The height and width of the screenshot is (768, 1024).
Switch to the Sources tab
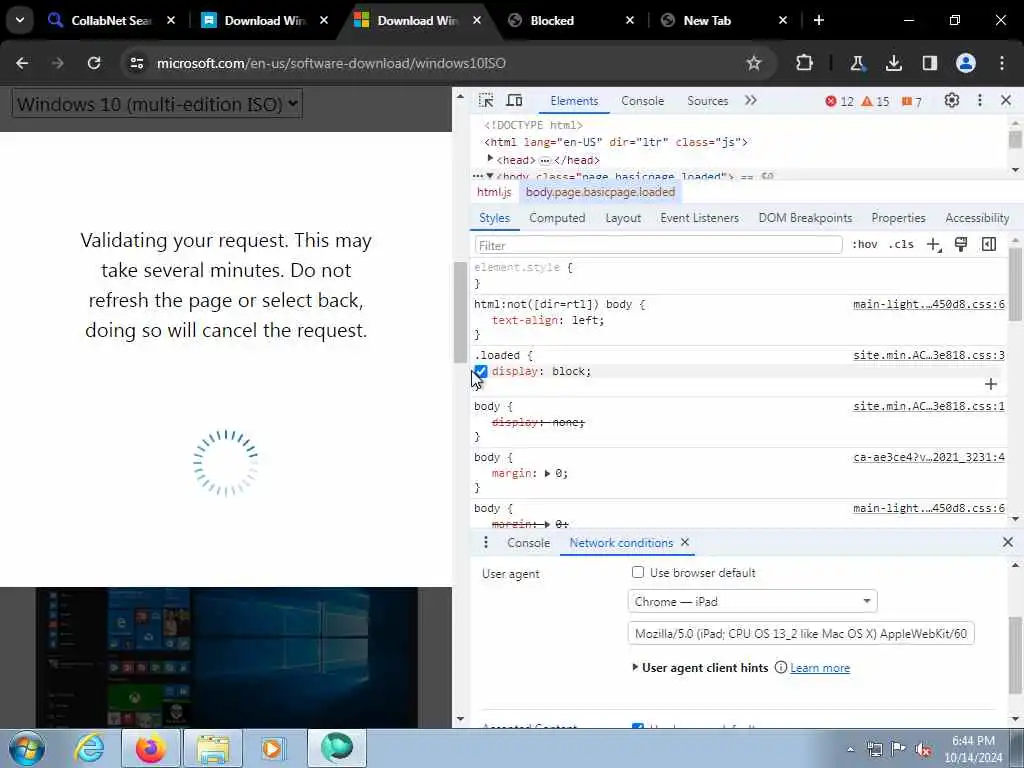pos(707,101)
